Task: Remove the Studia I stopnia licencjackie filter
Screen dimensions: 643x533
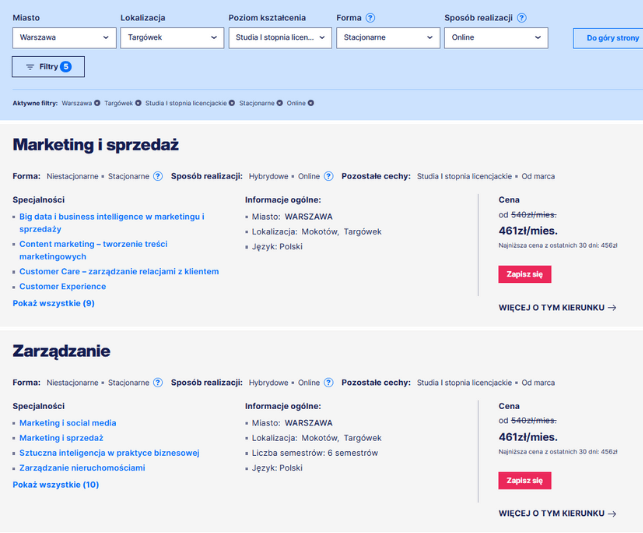Action: (x=232, y=103)
